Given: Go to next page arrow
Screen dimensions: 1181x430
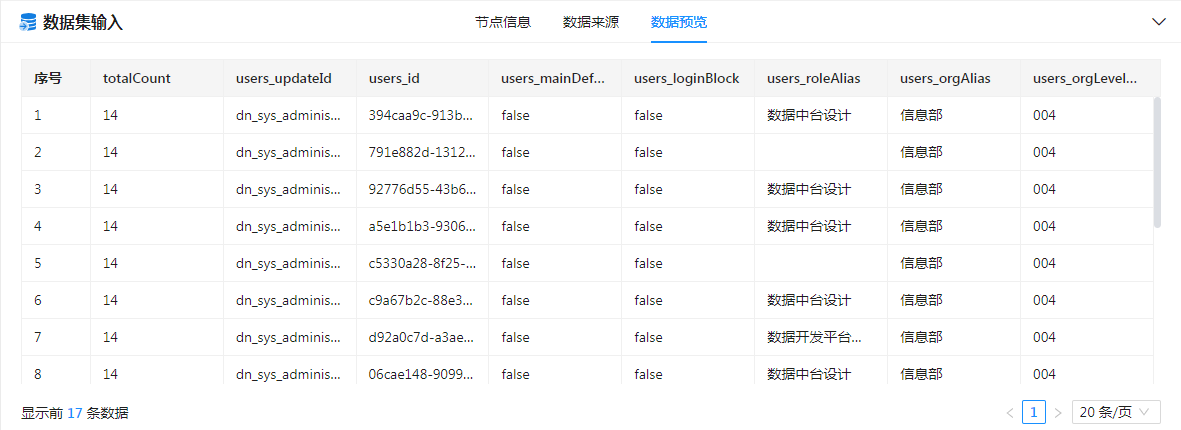Looking at the screenshot, I should click(x=1058, y=412).
